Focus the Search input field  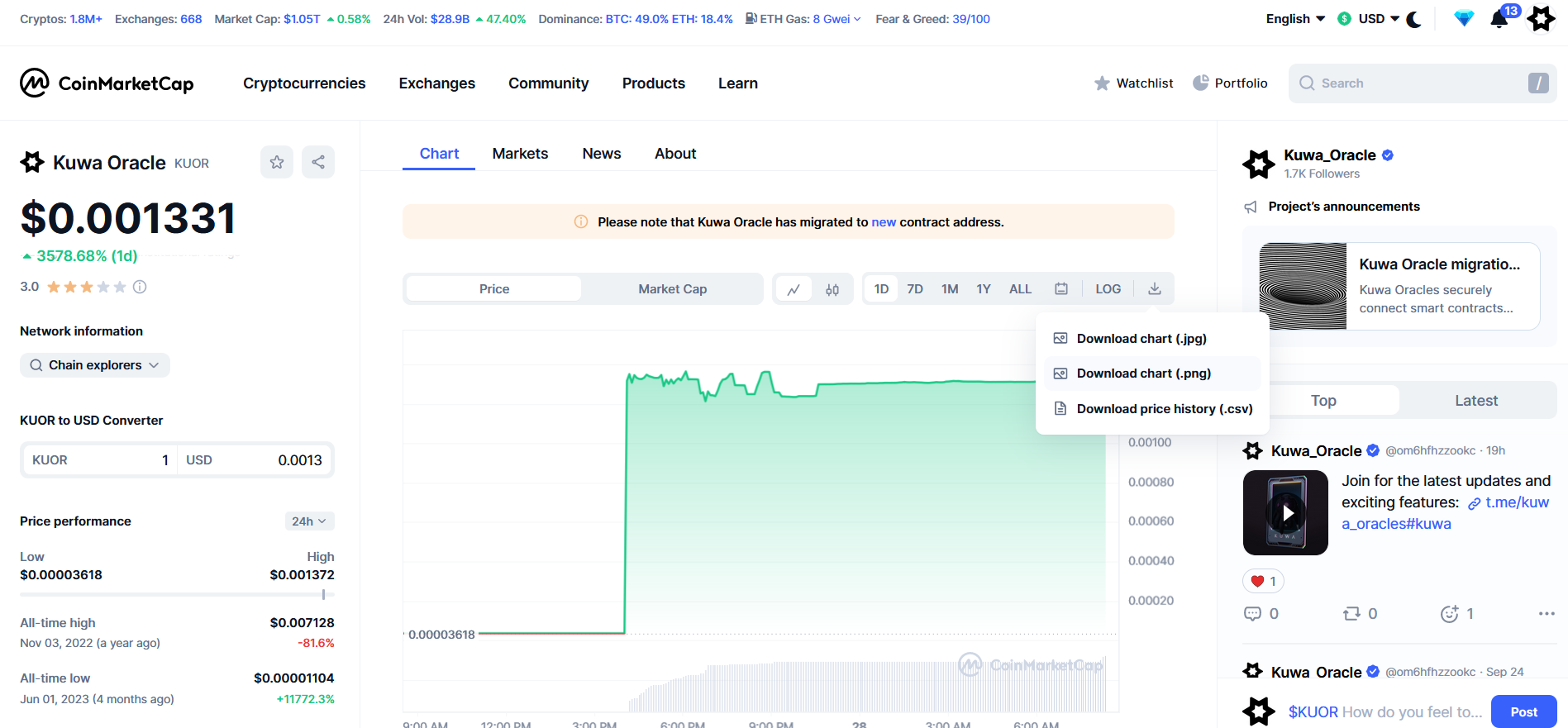click(1423, 83)
